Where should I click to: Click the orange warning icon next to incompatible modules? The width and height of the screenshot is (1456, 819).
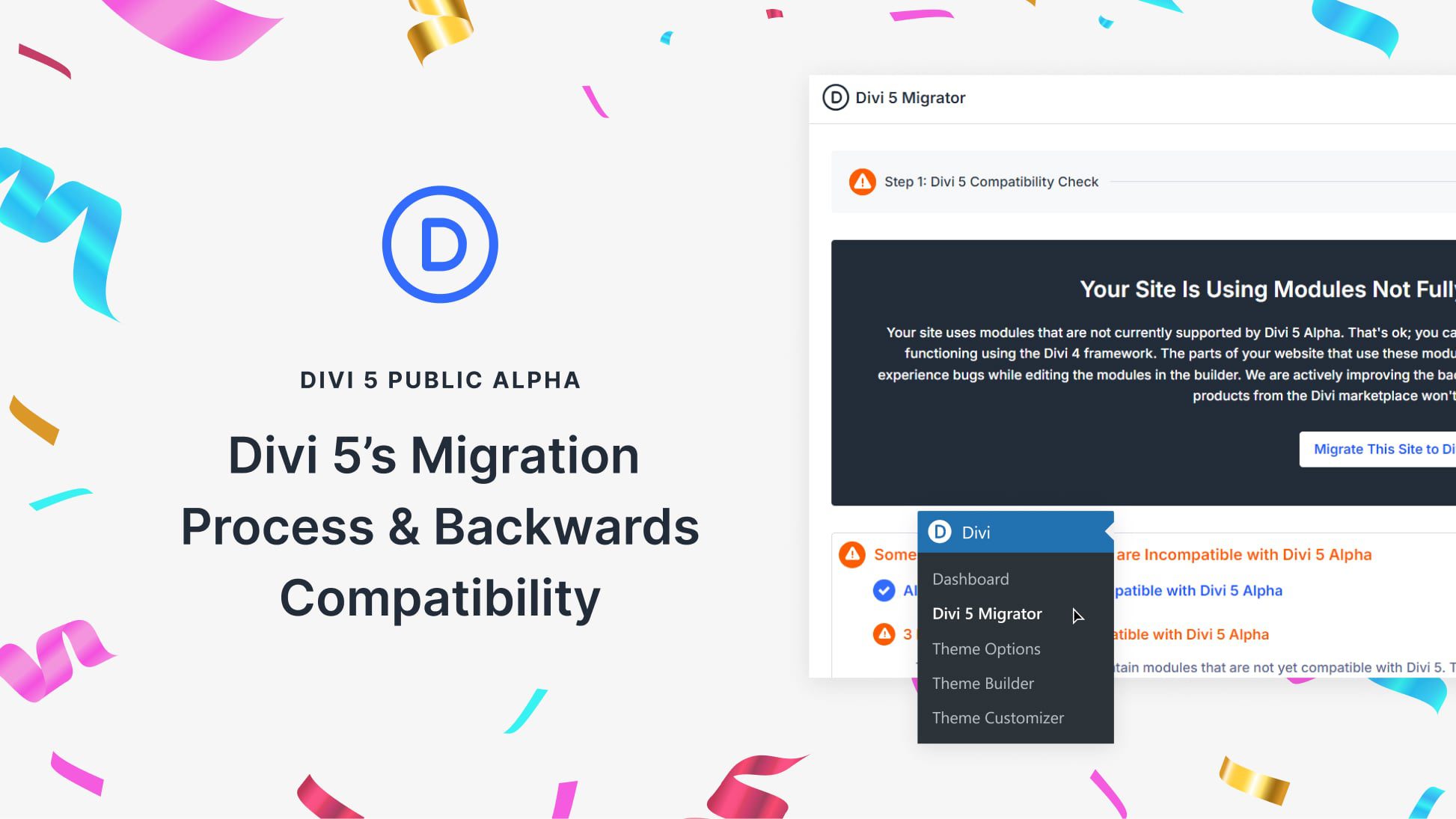tap(853, 554)
